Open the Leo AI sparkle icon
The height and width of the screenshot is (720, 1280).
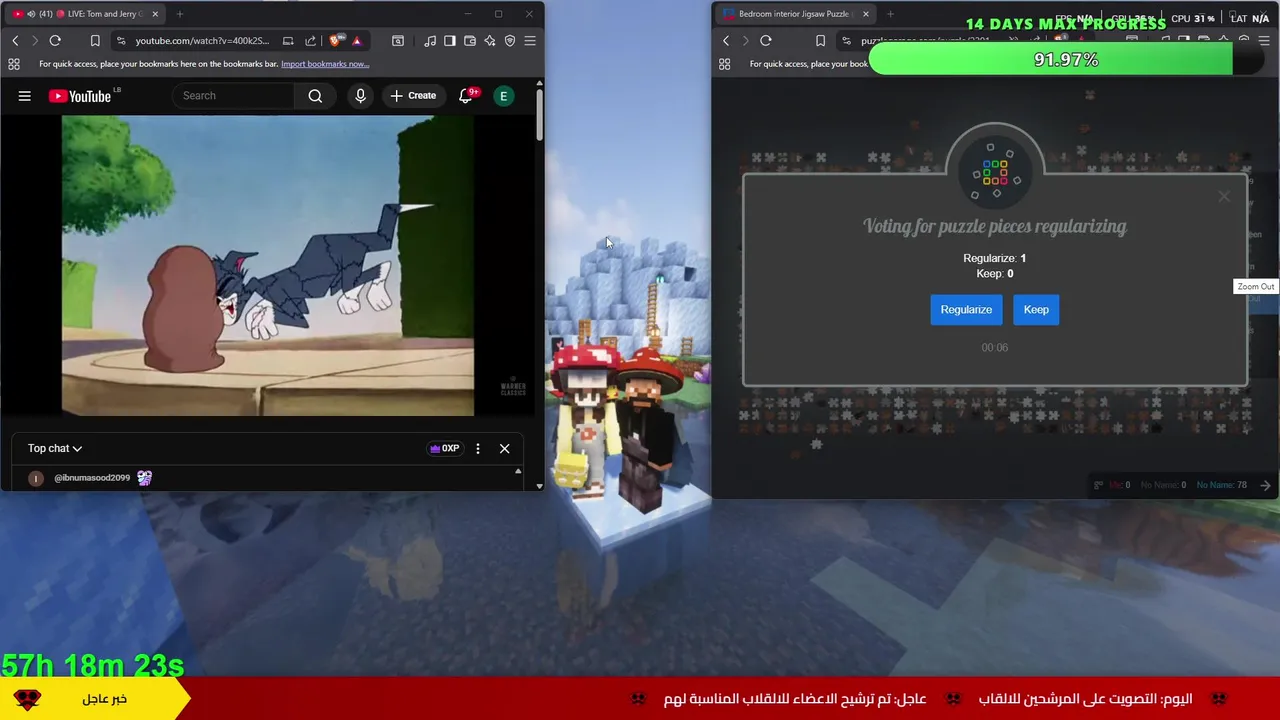click(x=490, y=40)
